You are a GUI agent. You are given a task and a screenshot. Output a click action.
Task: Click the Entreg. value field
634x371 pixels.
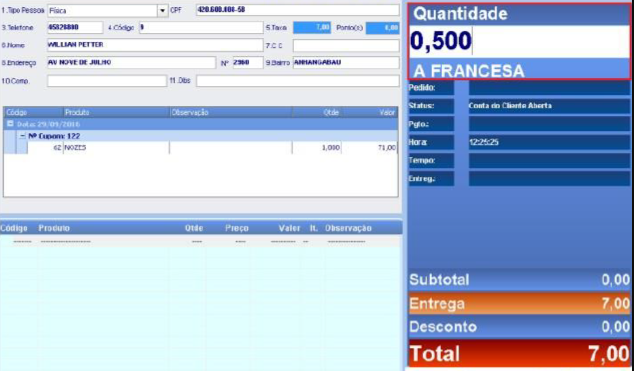(549, 179)
